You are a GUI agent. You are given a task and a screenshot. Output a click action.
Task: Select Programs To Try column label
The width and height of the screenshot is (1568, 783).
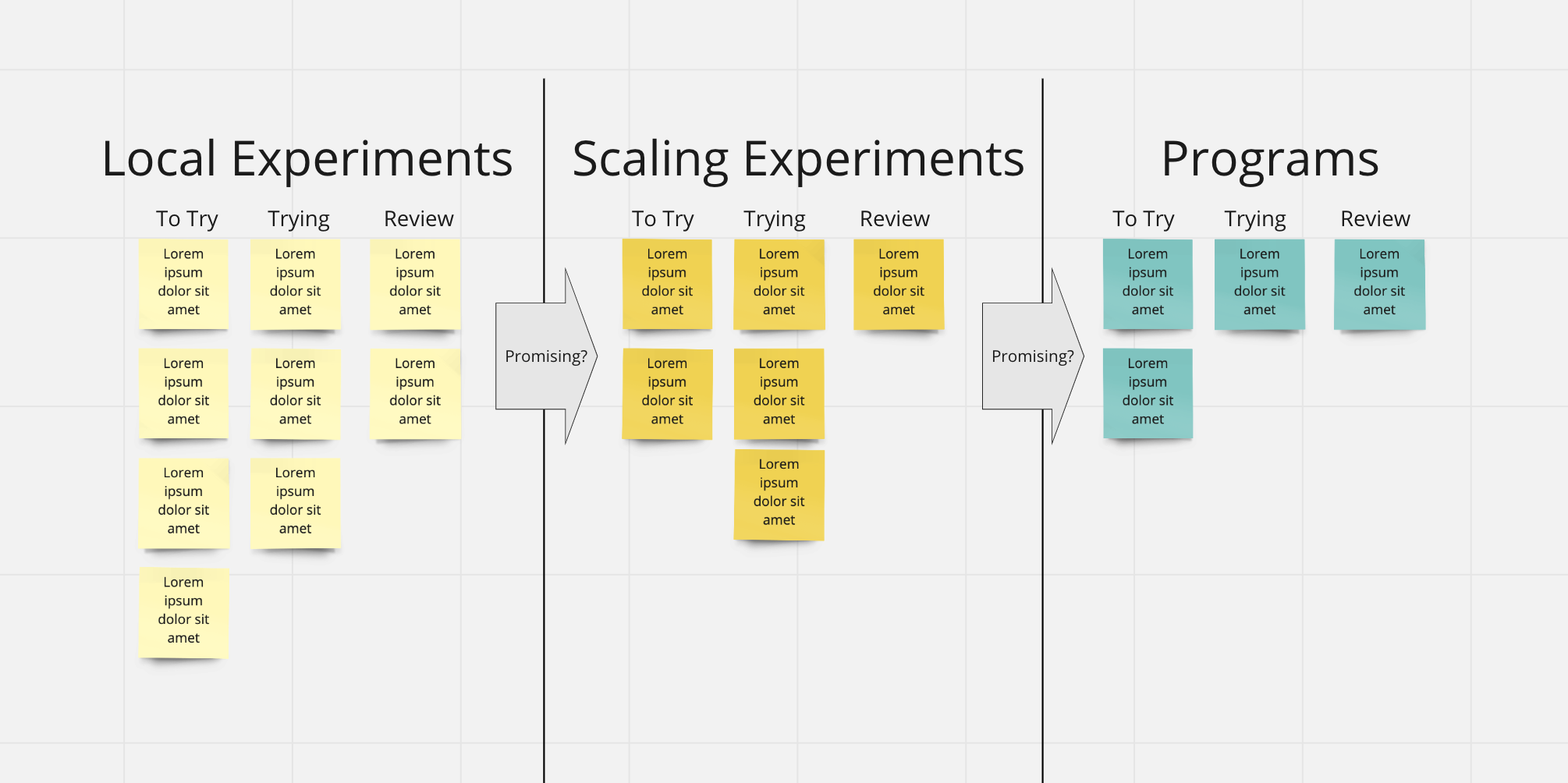click(1144, 219)
